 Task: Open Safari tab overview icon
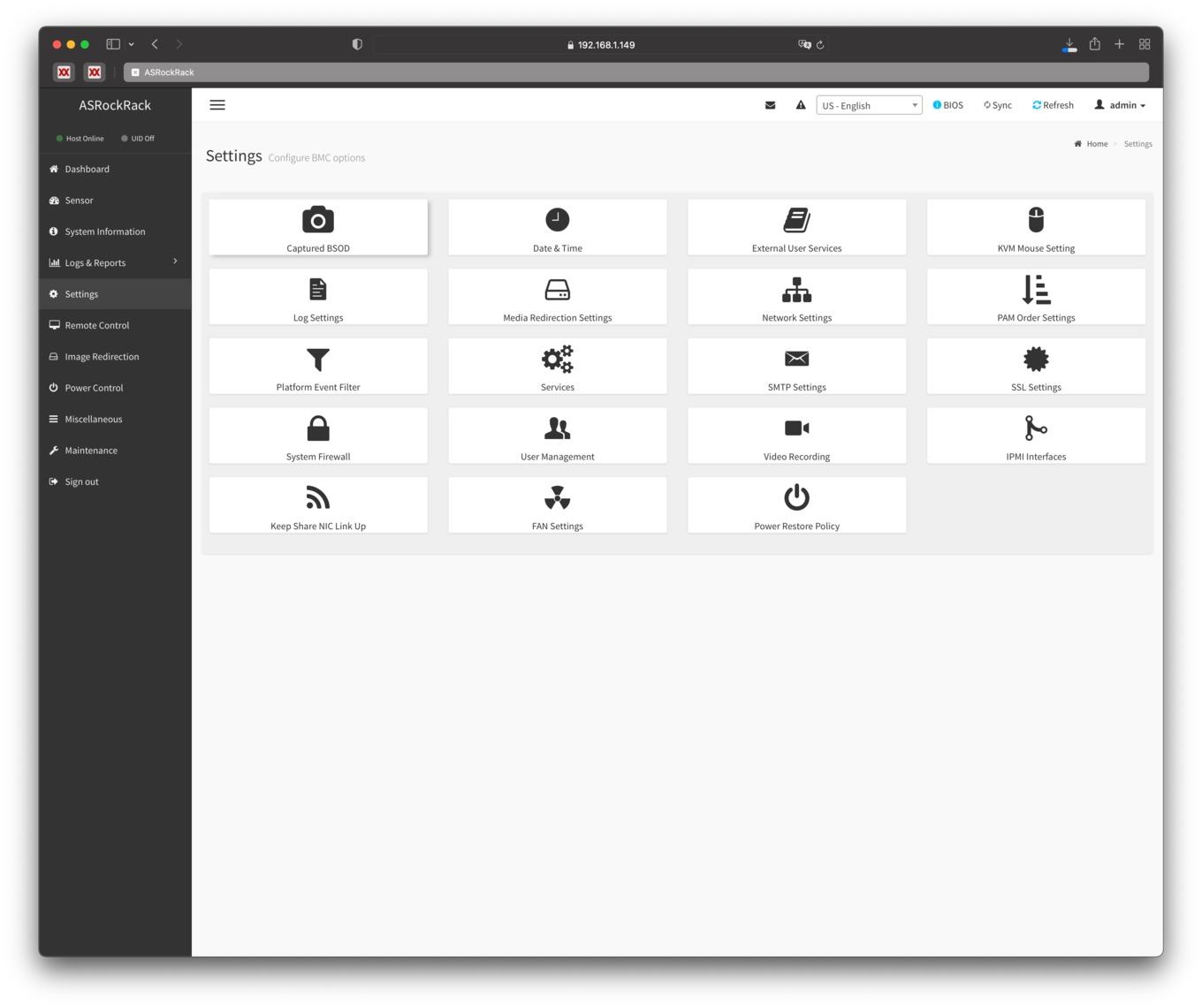click(1145, 44)
